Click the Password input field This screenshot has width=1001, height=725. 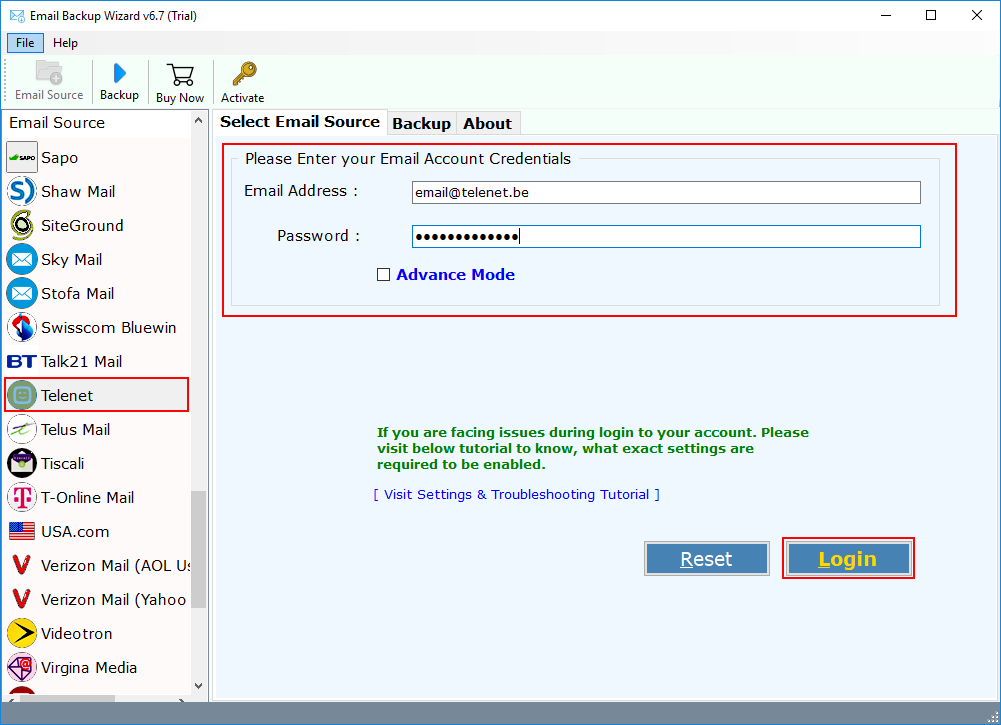pyautogui.click(x=666, y=237)
